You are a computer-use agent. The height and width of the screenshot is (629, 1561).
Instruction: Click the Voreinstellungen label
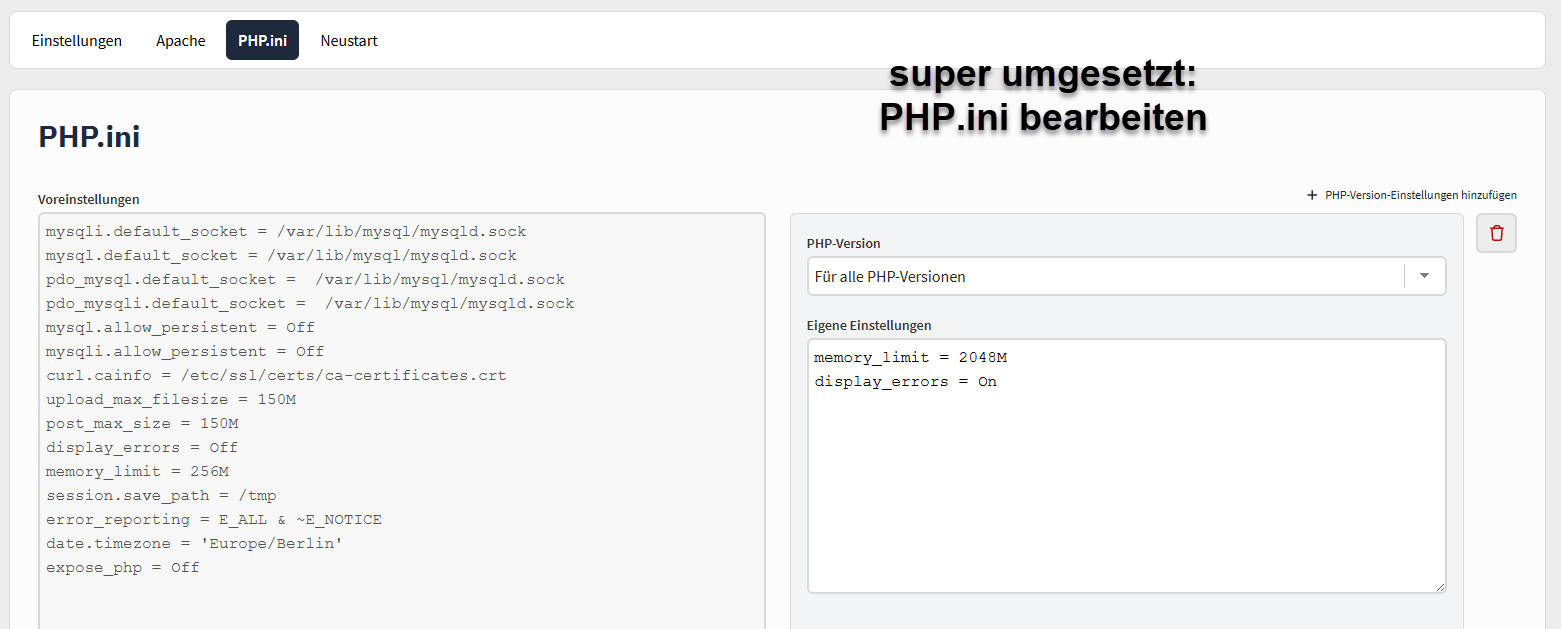coord(89,199)
